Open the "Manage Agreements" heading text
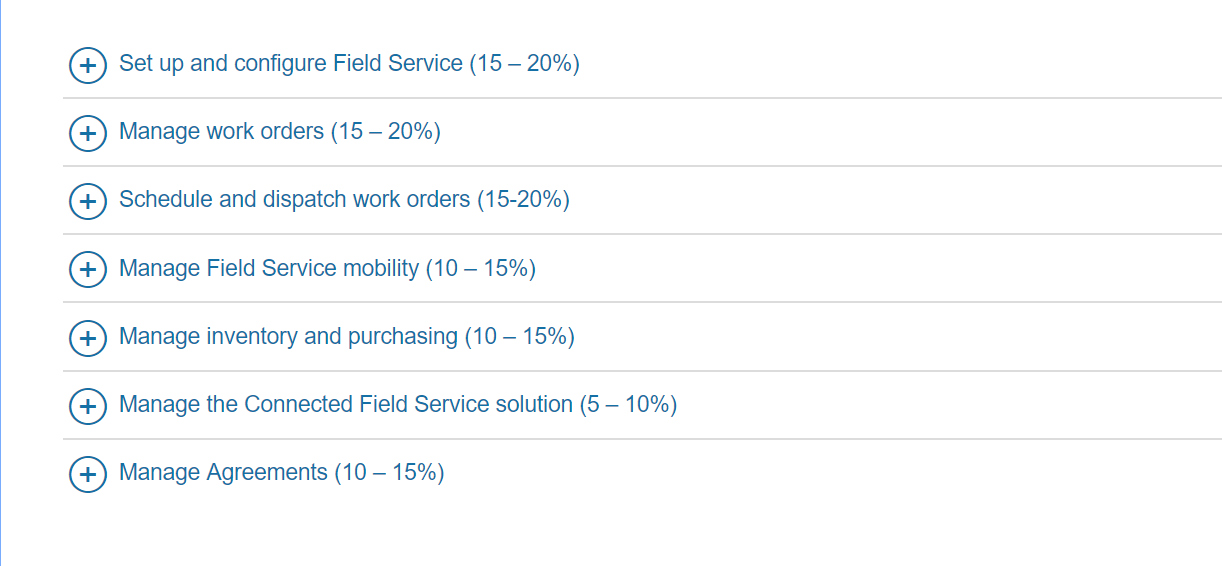 pyautogui.click(x=223, y=473)
